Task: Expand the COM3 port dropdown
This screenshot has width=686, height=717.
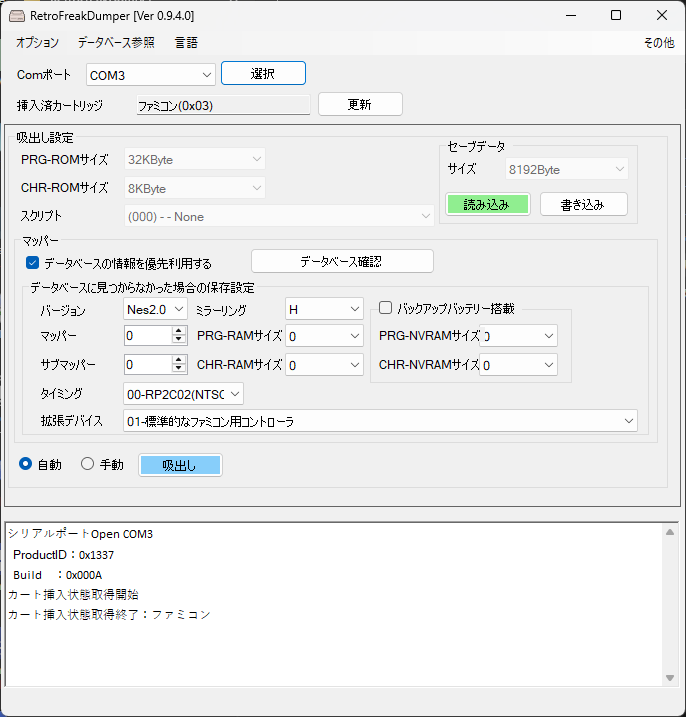Action: [x=150, y=75]
